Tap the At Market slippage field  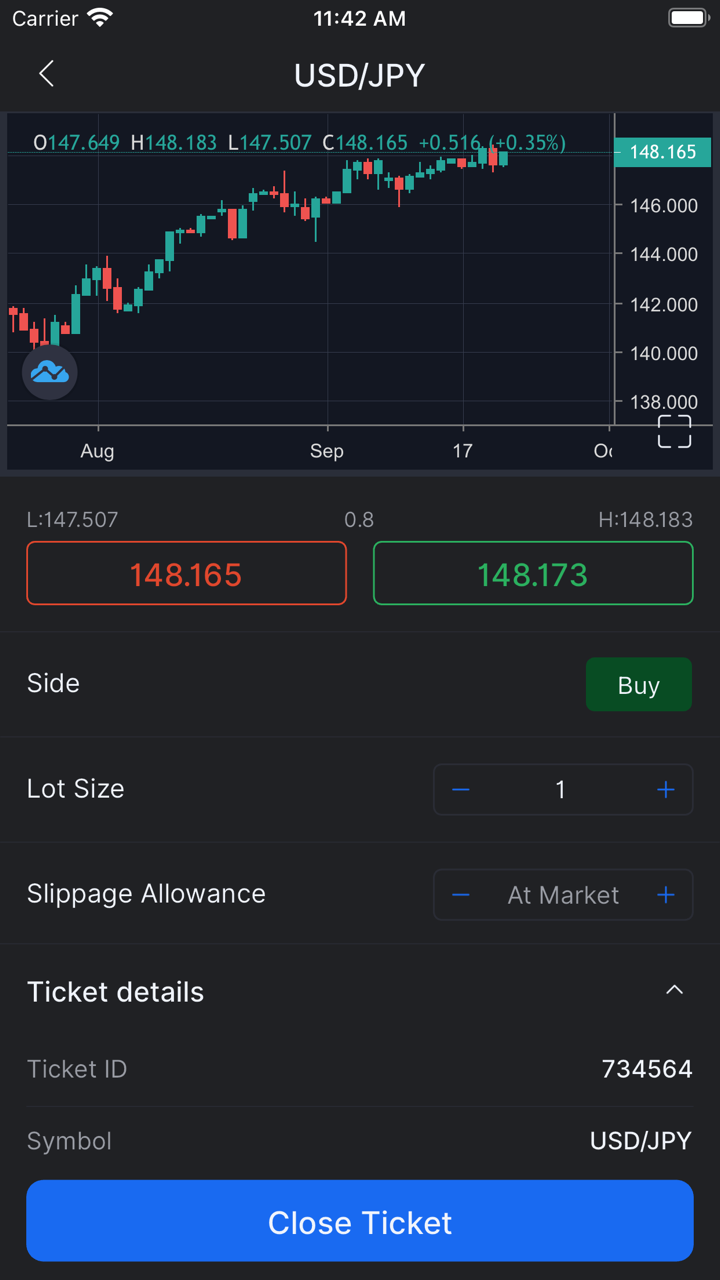point(563,895)
